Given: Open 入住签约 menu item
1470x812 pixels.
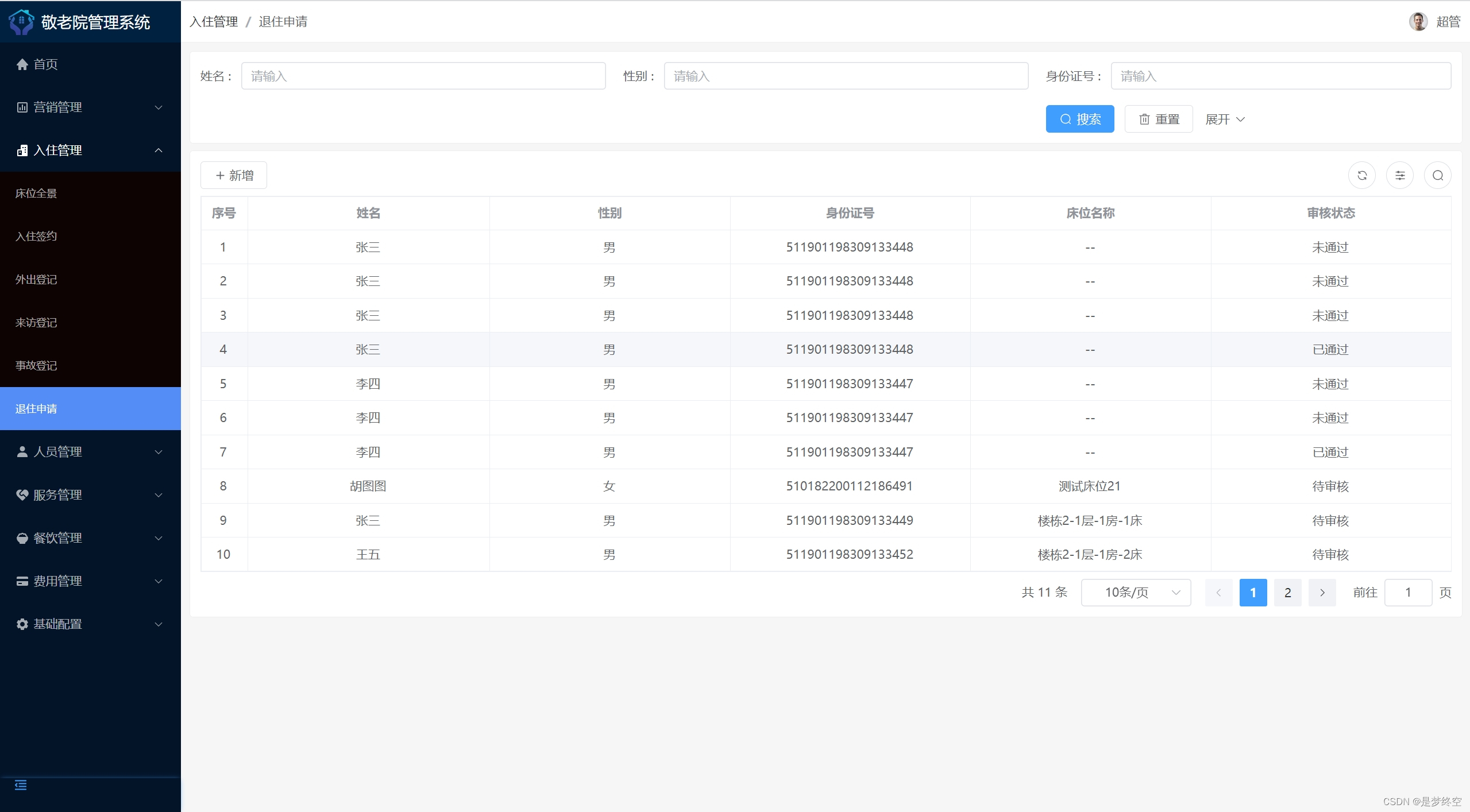Looking at the screenshot, I should [x=90, y=237].
